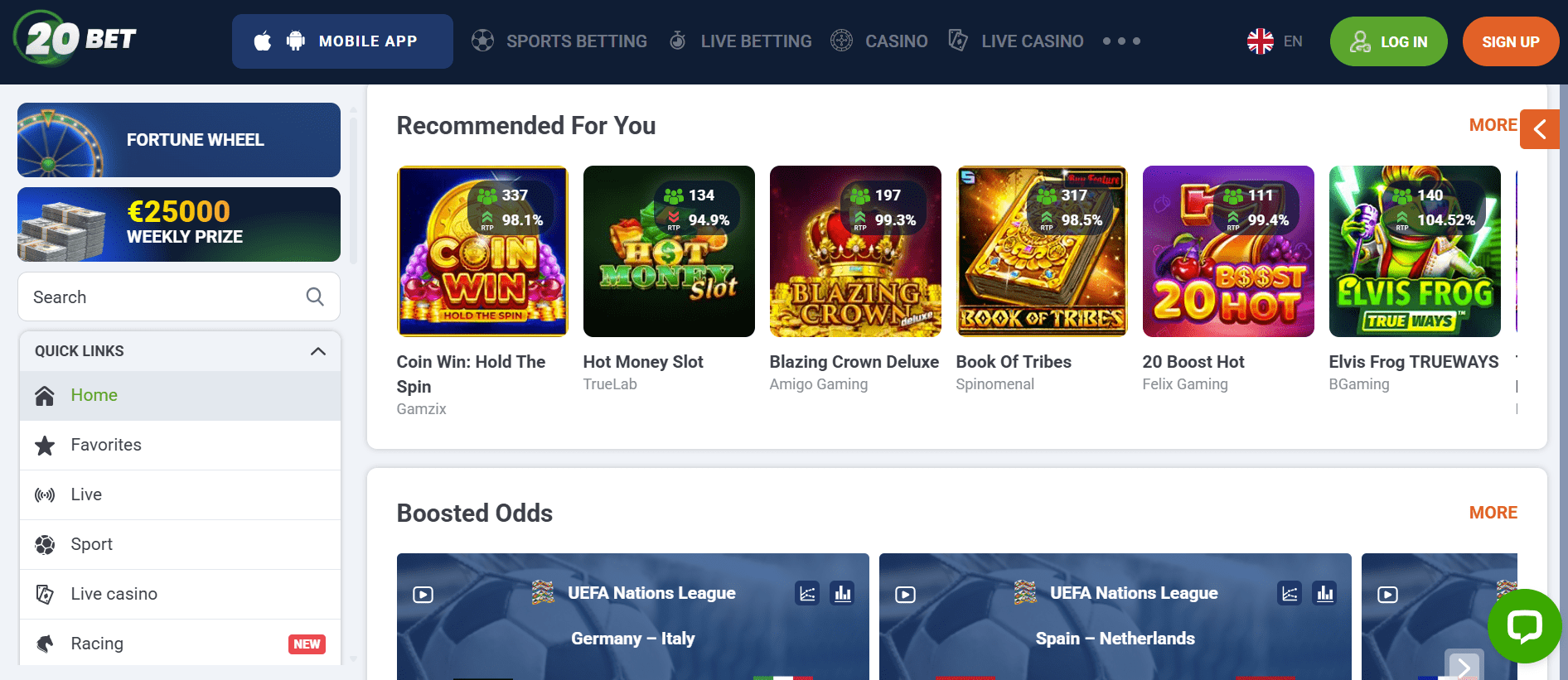Viewport: 1568px width, 680px height.
Task: Open bar chart icon for Spain – Netherlands
Action: click(x=1325, y=593)
